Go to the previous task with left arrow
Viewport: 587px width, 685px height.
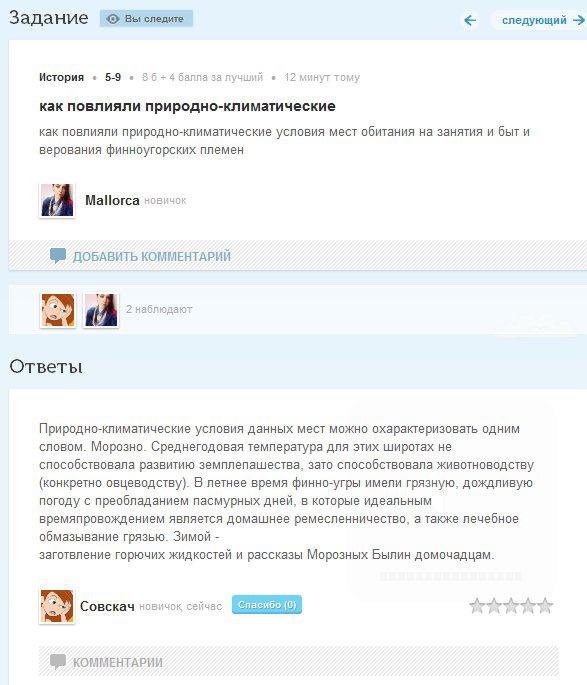click(x=470, y=20)
